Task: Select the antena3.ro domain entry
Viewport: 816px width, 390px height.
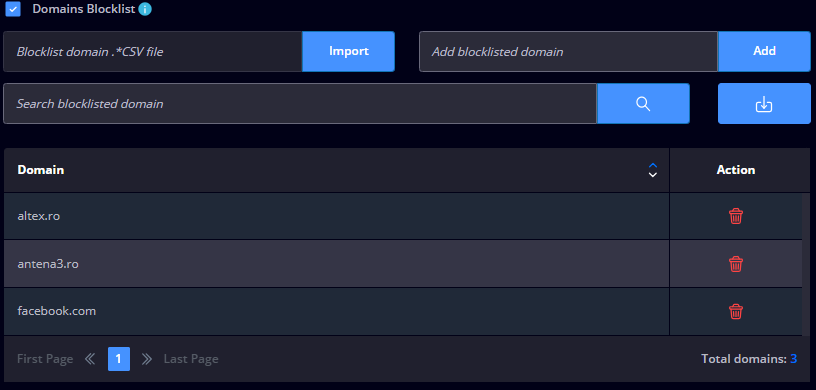Action: (x=48, y=264)
